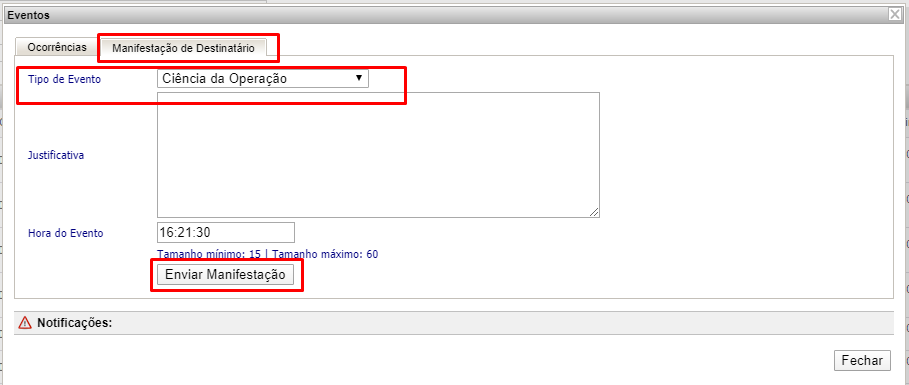Viewport: 909px width, 385px height.
Task: Click the Fechar button
Action: pyautogui.click(x=862, y=360)
